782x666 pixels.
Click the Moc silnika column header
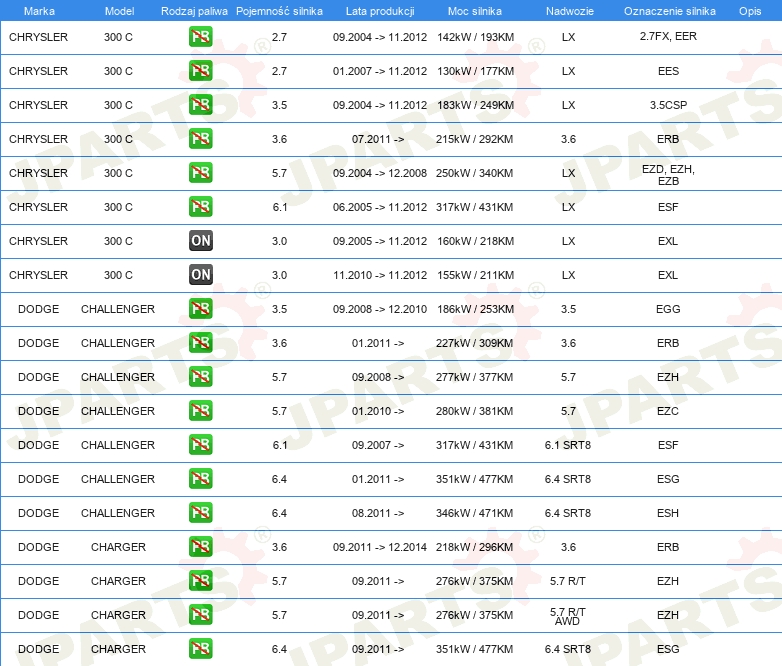tap(475, 10)
